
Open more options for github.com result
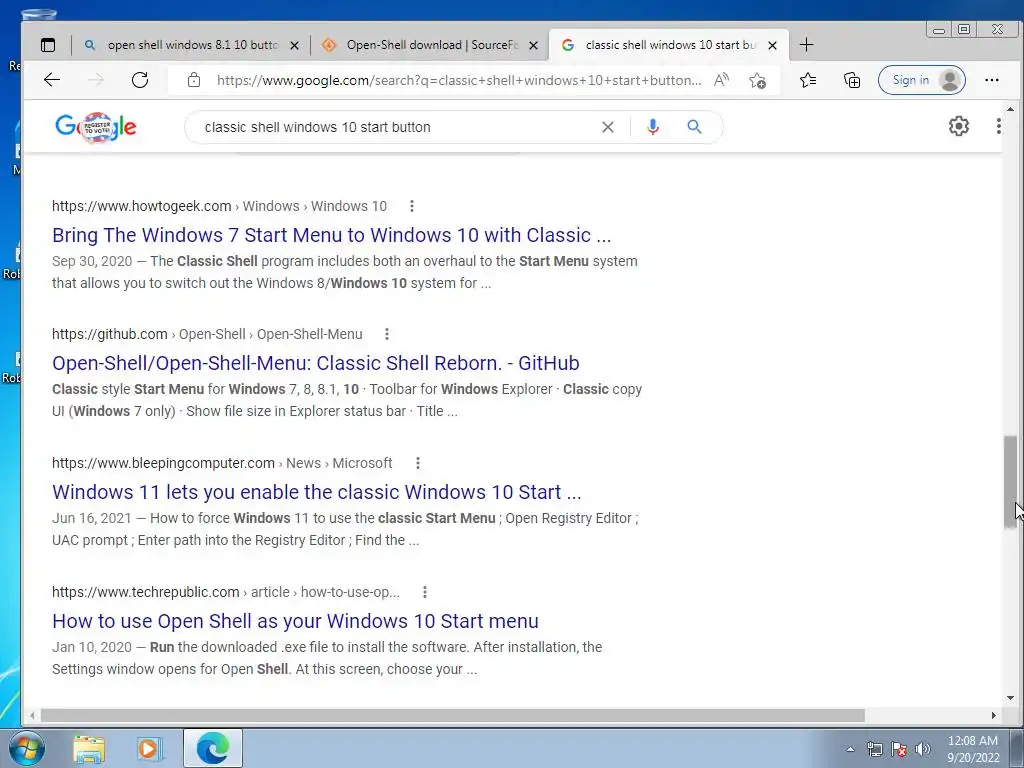coord(387,334)
